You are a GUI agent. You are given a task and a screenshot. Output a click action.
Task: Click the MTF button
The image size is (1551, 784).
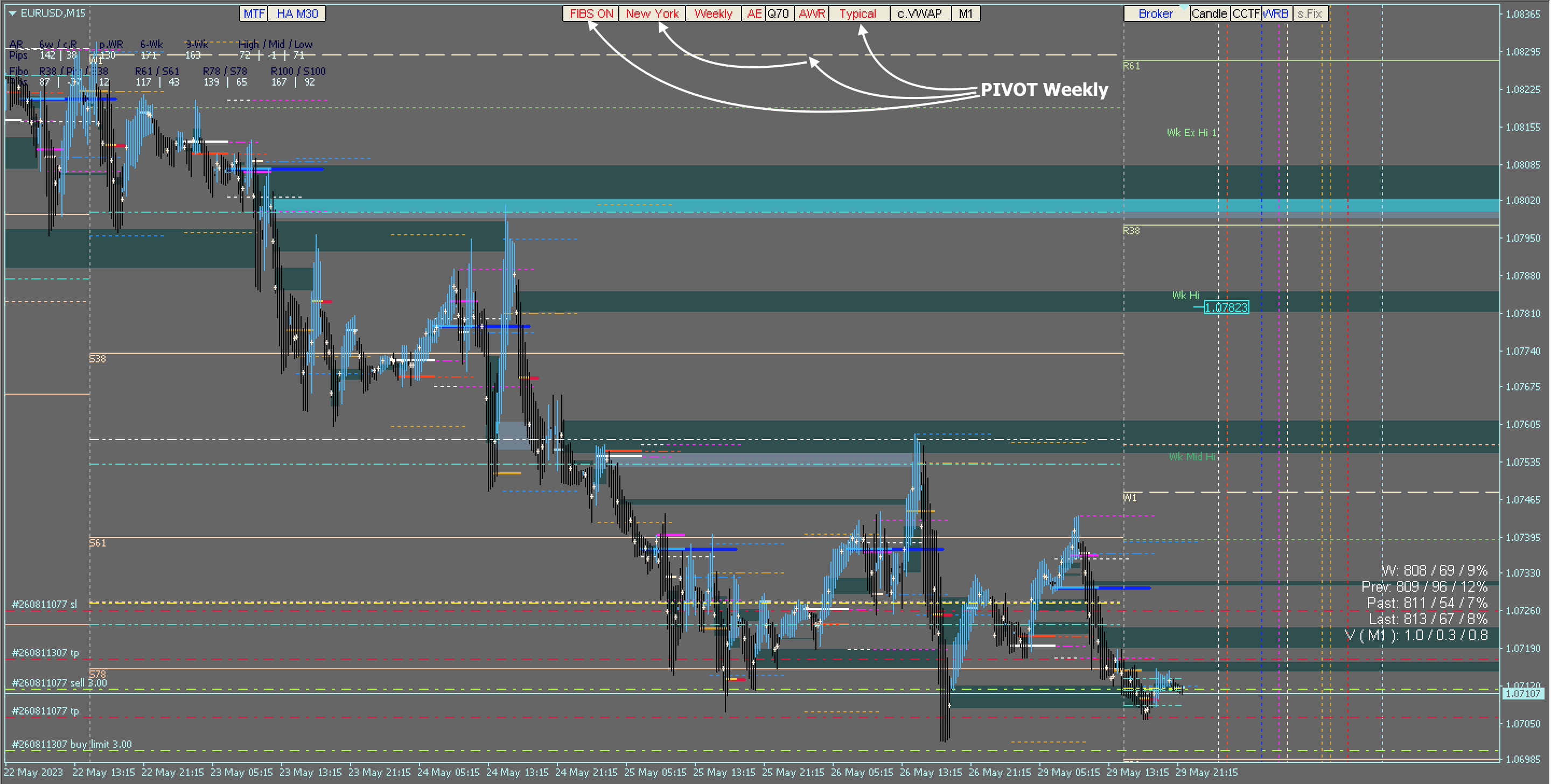pyautogui.click(x=254, y=13)
